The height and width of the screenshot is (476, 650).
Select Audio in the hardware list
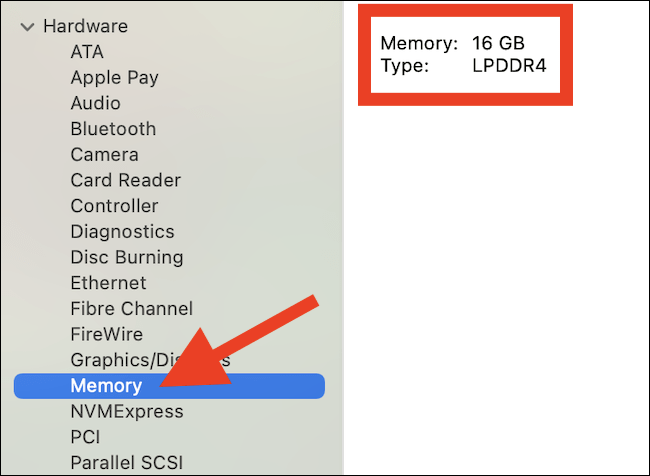click(x=95, y=103)
